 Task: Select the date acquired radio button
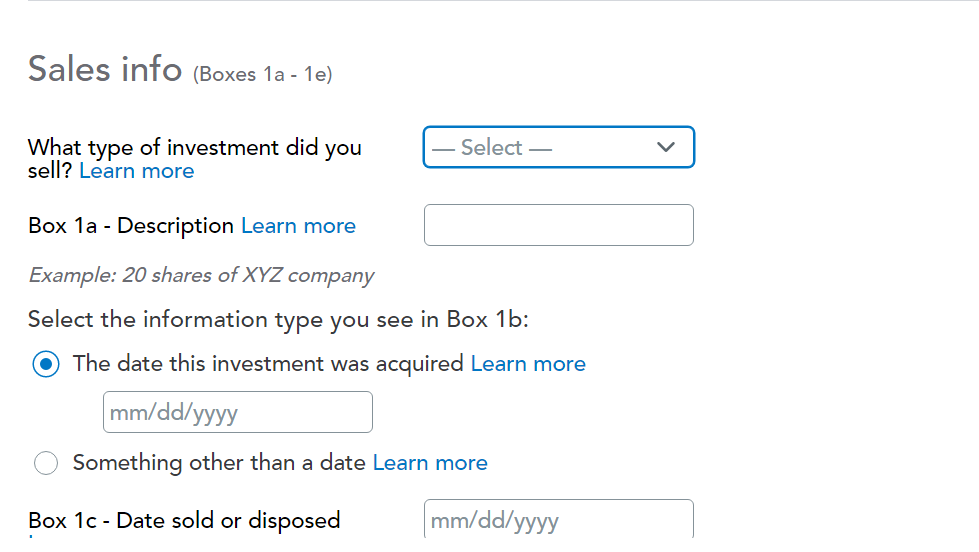pos(46,364)
